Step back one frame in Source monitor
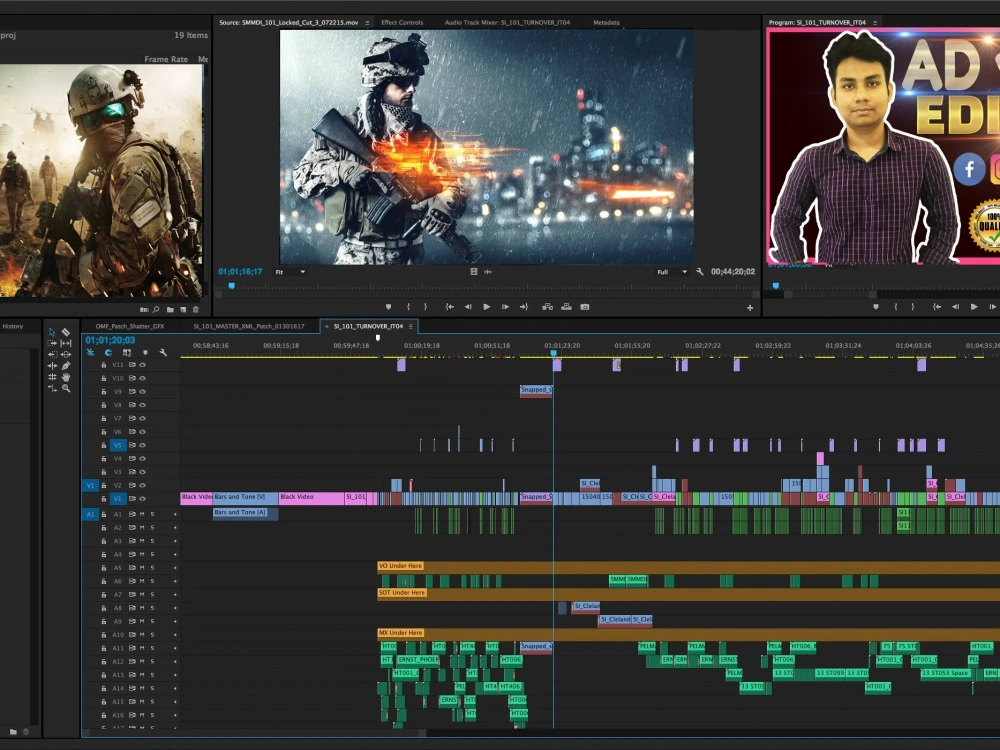The image size is (1000, 750). (468, 307)
